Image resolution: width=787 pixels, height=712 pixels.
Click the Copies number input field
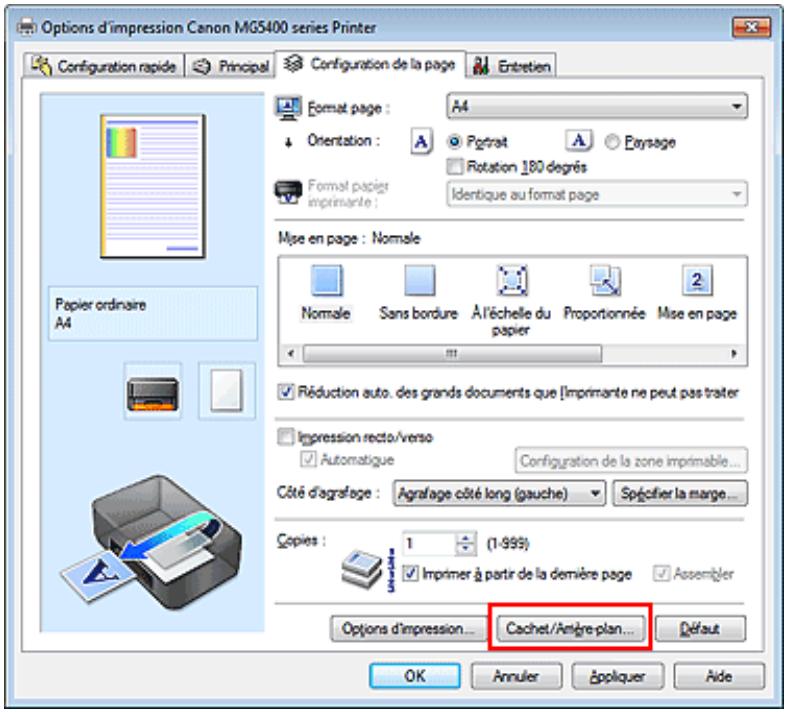[x=429, y=543]
